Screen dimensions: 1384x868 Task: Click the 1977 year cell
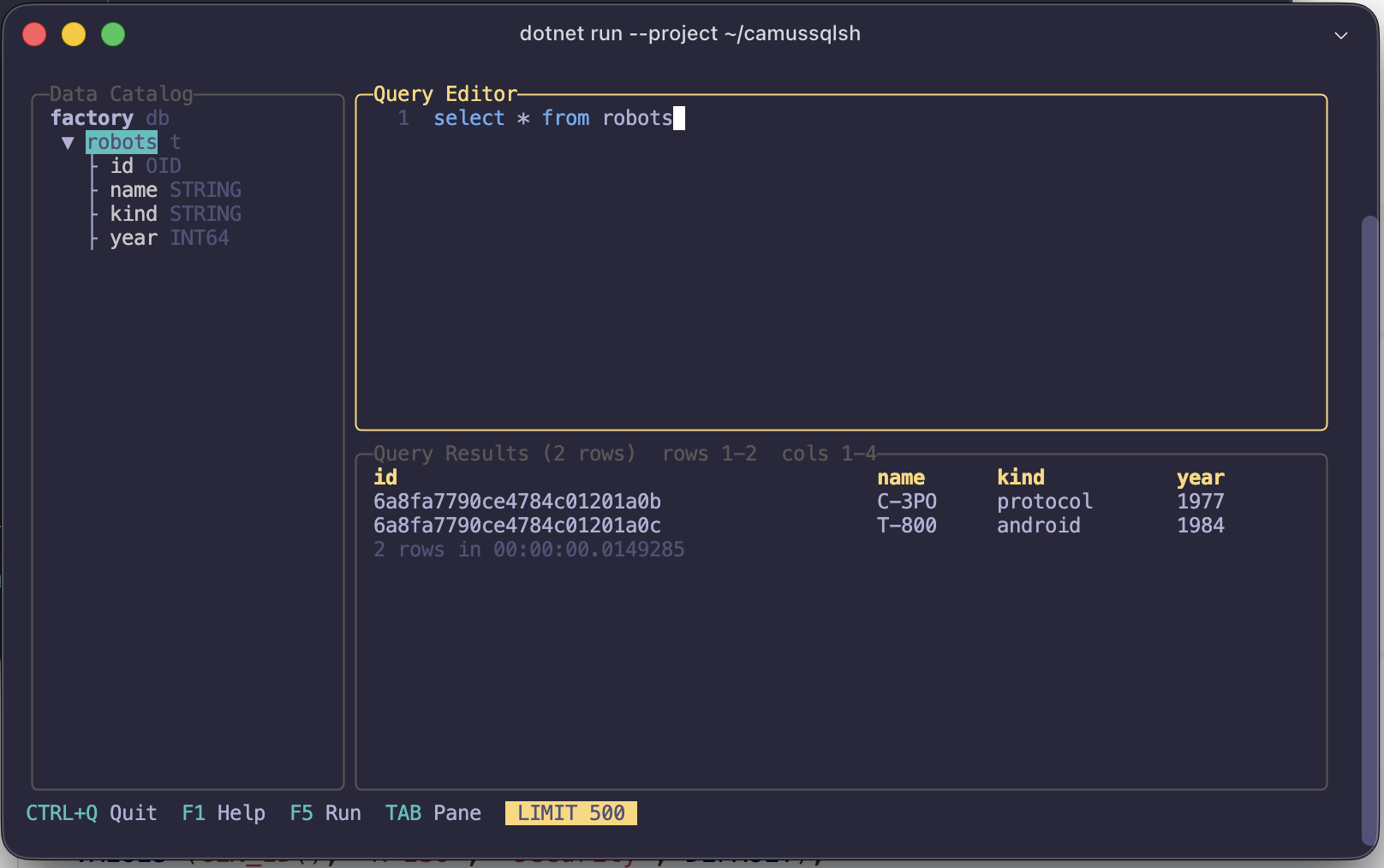pyautogui.click(x=1201, y=502)
